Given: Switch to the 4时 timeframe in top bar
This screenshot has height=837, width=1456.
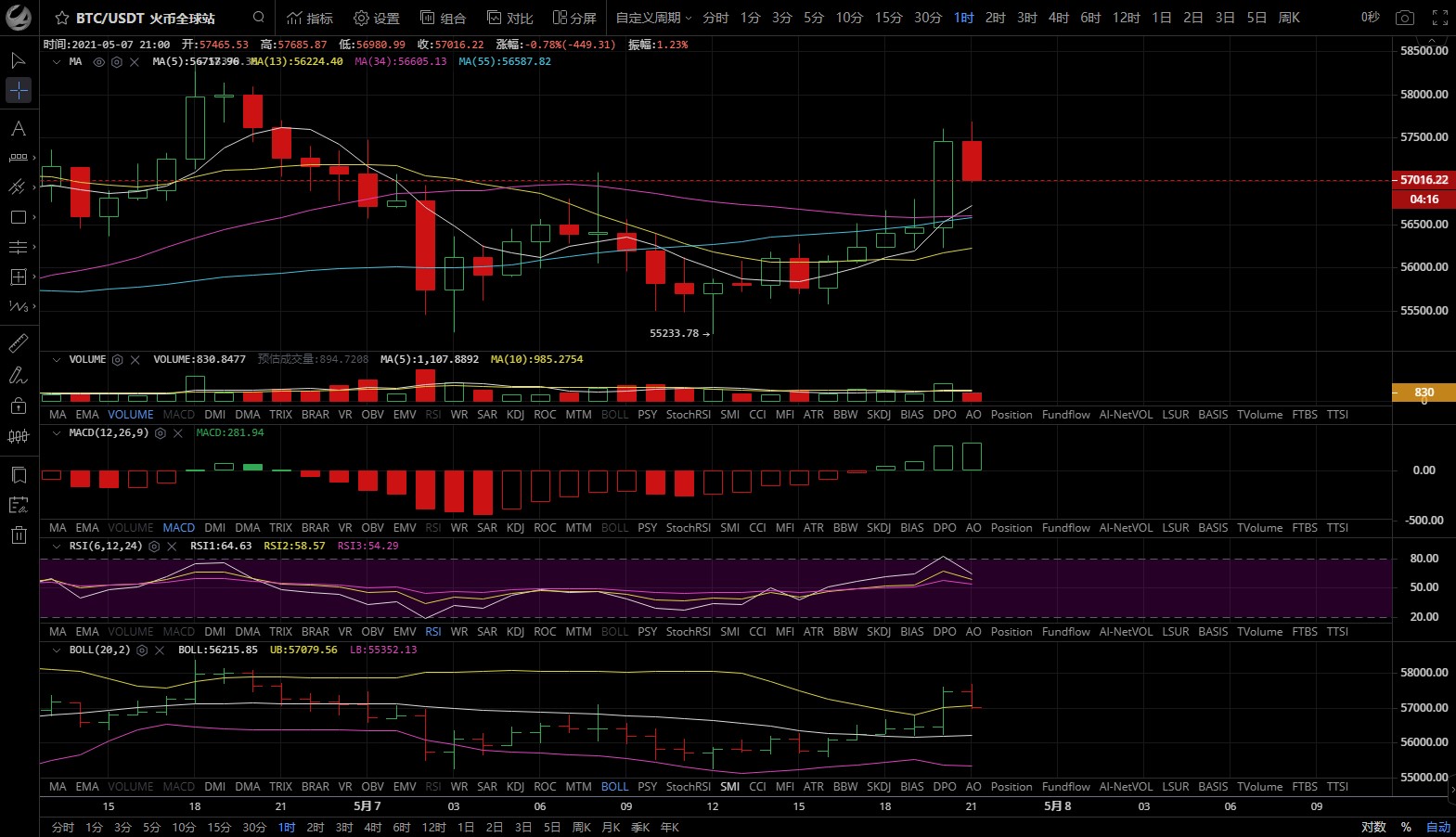Looking at the screenshot, I should 1058,18.
